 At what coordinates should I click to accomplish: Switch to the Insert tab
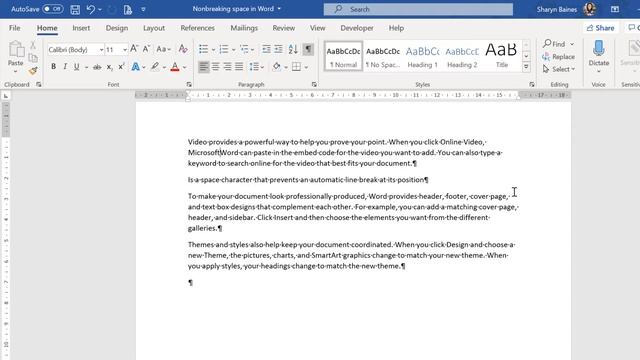click(81, 28)
